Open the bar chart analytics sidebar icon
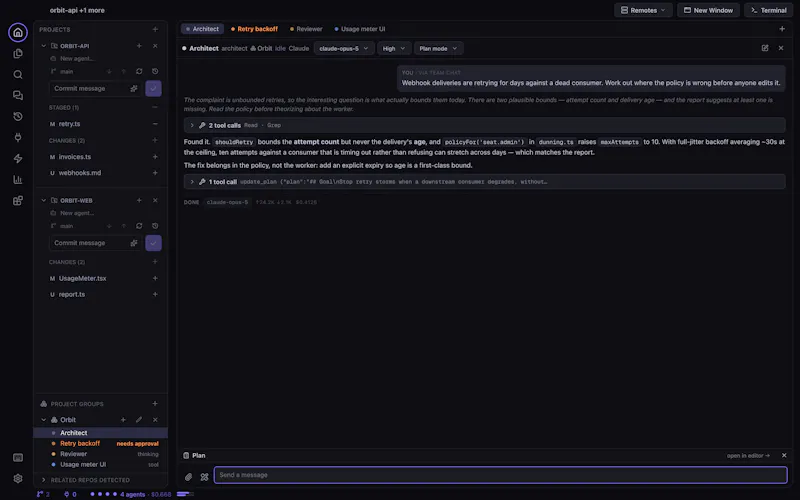The width and height of the screenshot is (800, 500). click(x=18, y=180)
